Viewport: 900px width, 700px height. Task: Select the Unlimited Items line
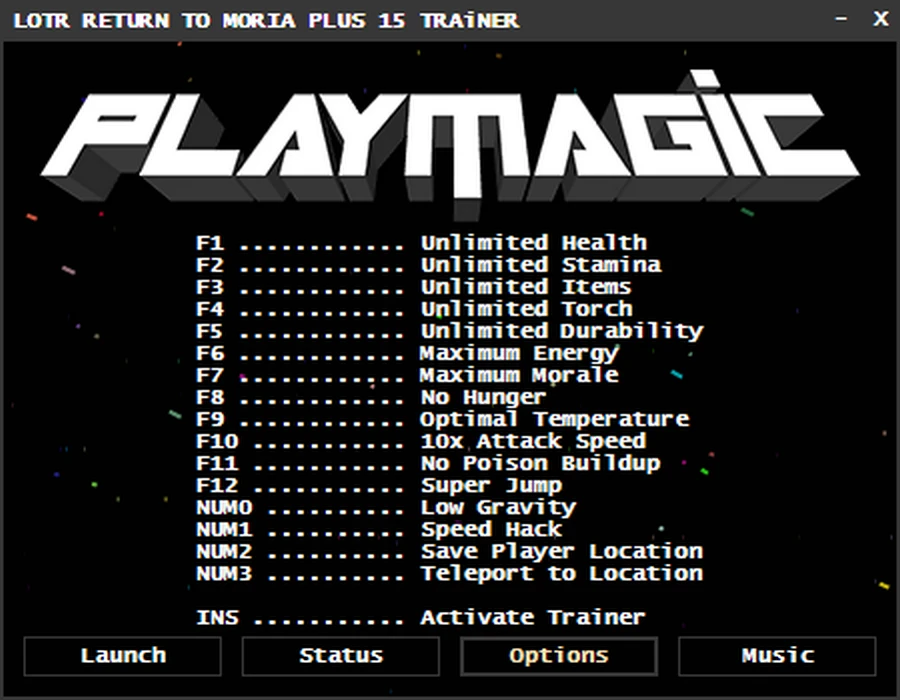(x=413, y=287)
